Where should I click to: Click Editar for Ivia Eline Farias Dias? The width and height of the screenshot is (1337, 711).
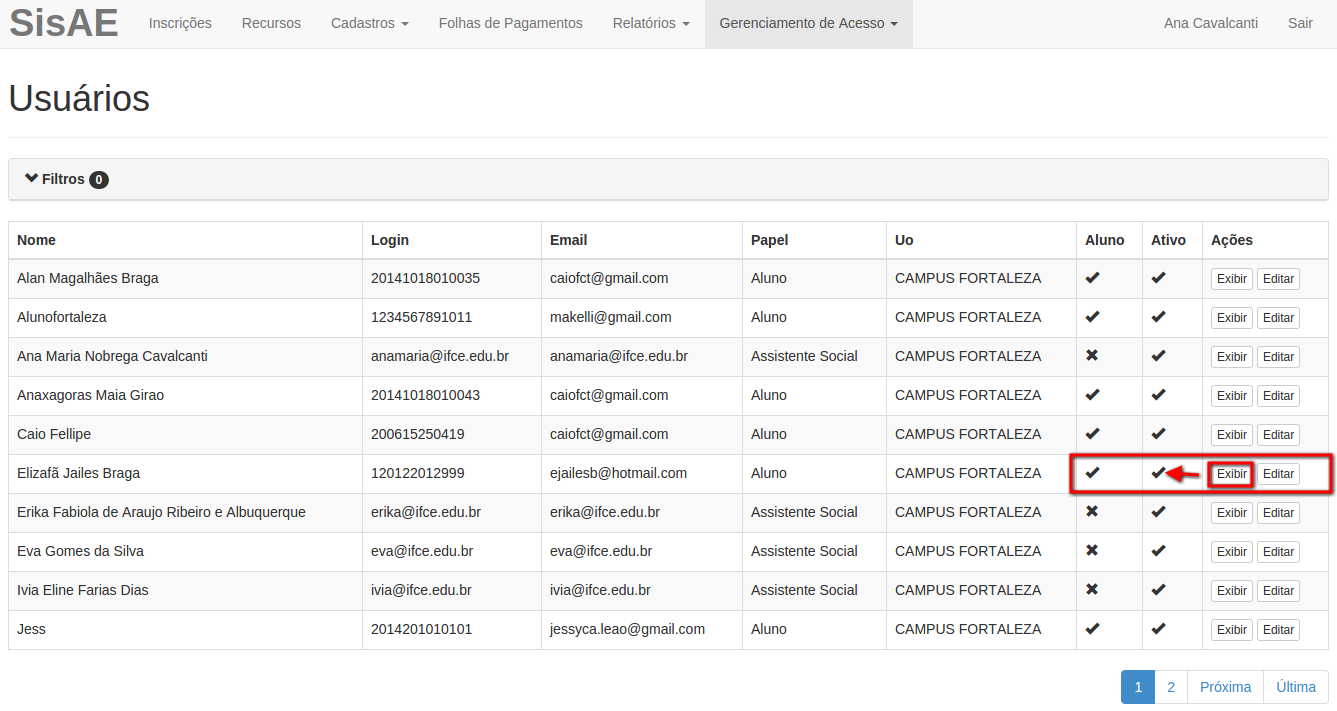coord(1278,591)
